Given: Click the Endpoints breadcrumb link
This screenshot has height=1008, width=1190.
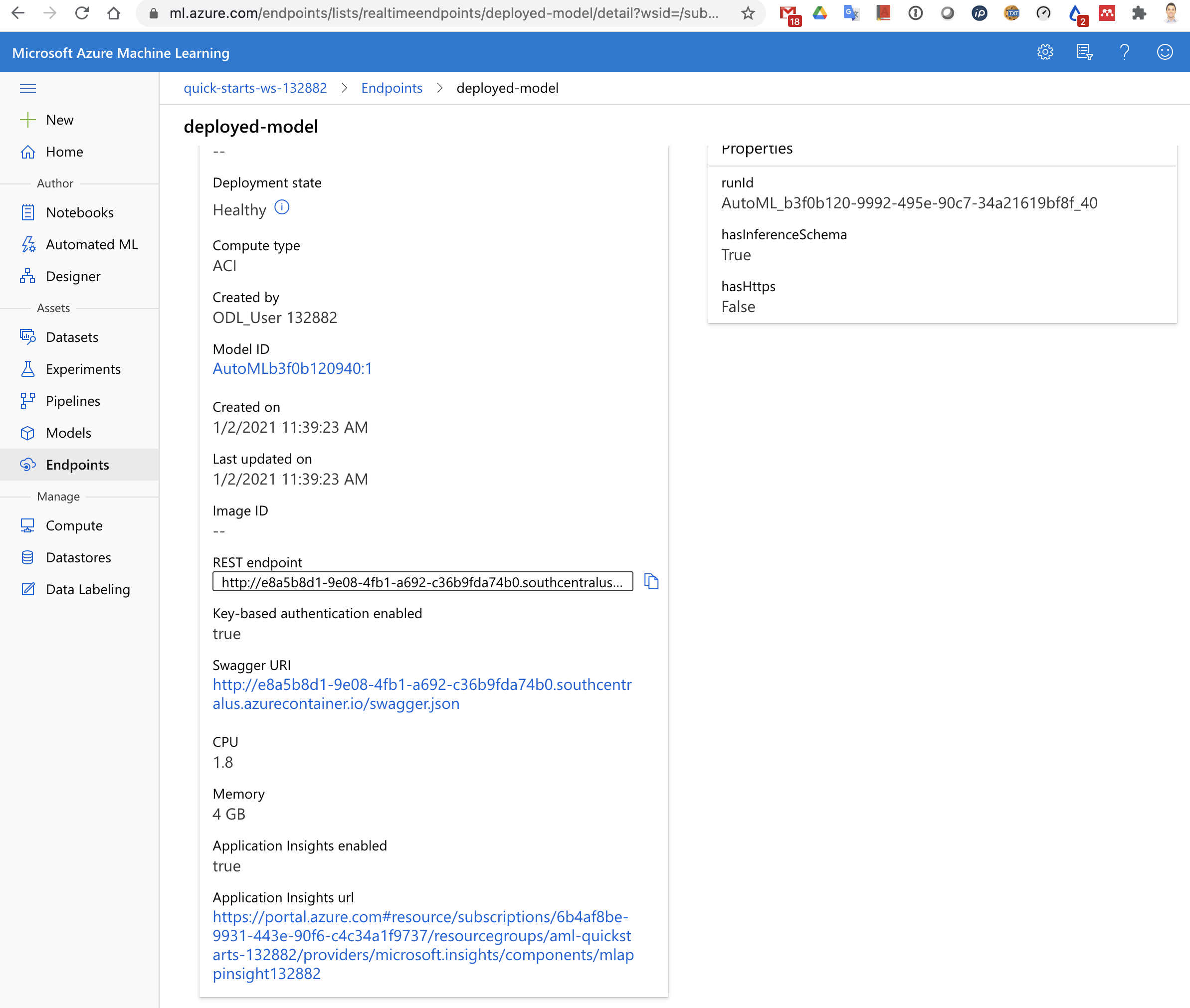Looking at the screenshot, I should tap(392, 88).
